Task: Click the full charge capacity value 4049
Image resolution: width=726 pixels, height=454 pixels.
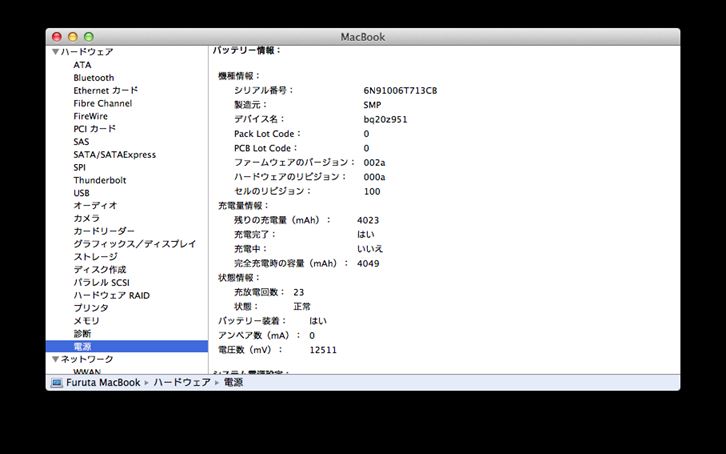Action: [368, 263]
